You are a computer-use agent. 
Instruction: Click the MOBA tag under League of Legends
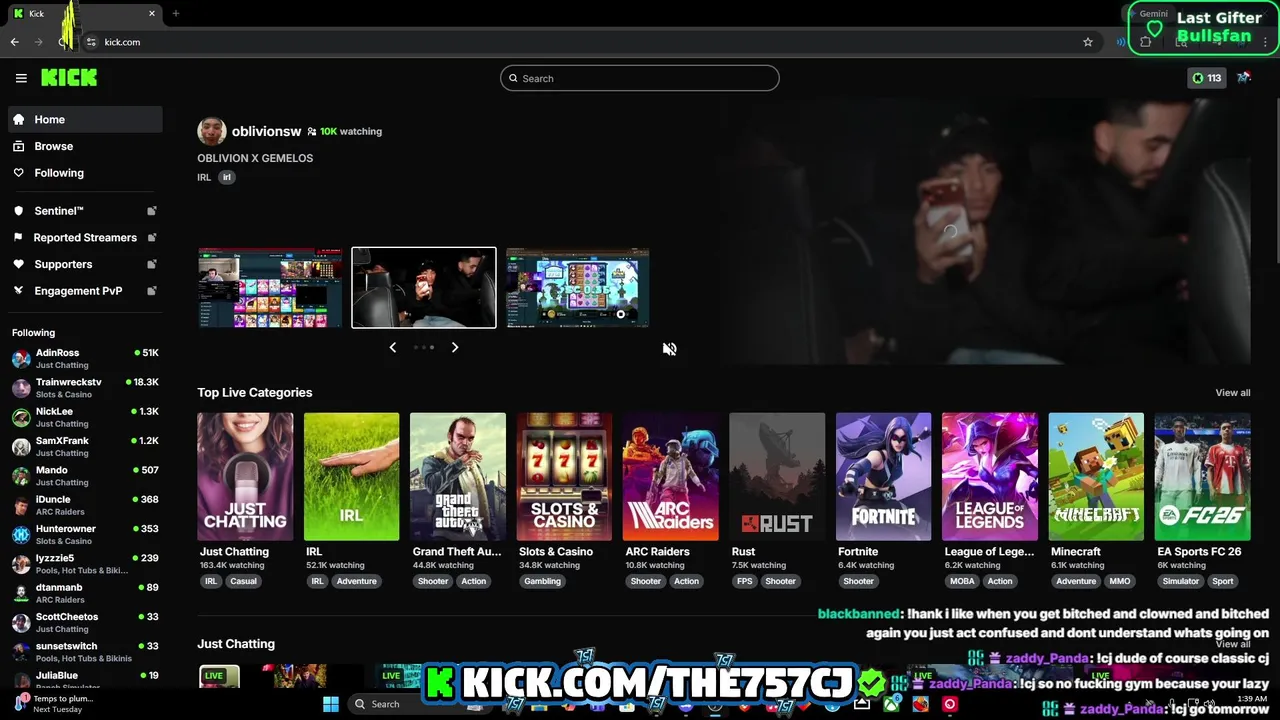tap(962, 581)
